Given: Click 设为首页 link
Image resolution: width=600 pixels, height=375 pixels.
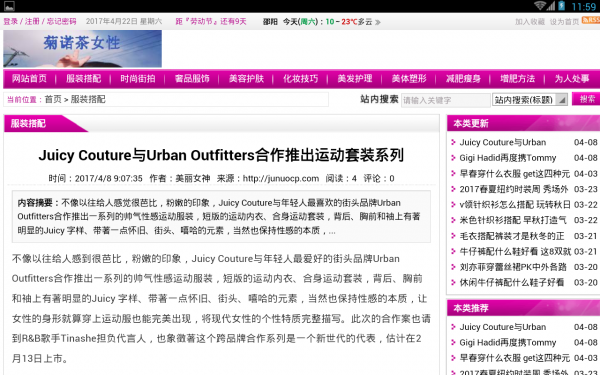Looking at the screenshot, I should (x=564, y=22).
